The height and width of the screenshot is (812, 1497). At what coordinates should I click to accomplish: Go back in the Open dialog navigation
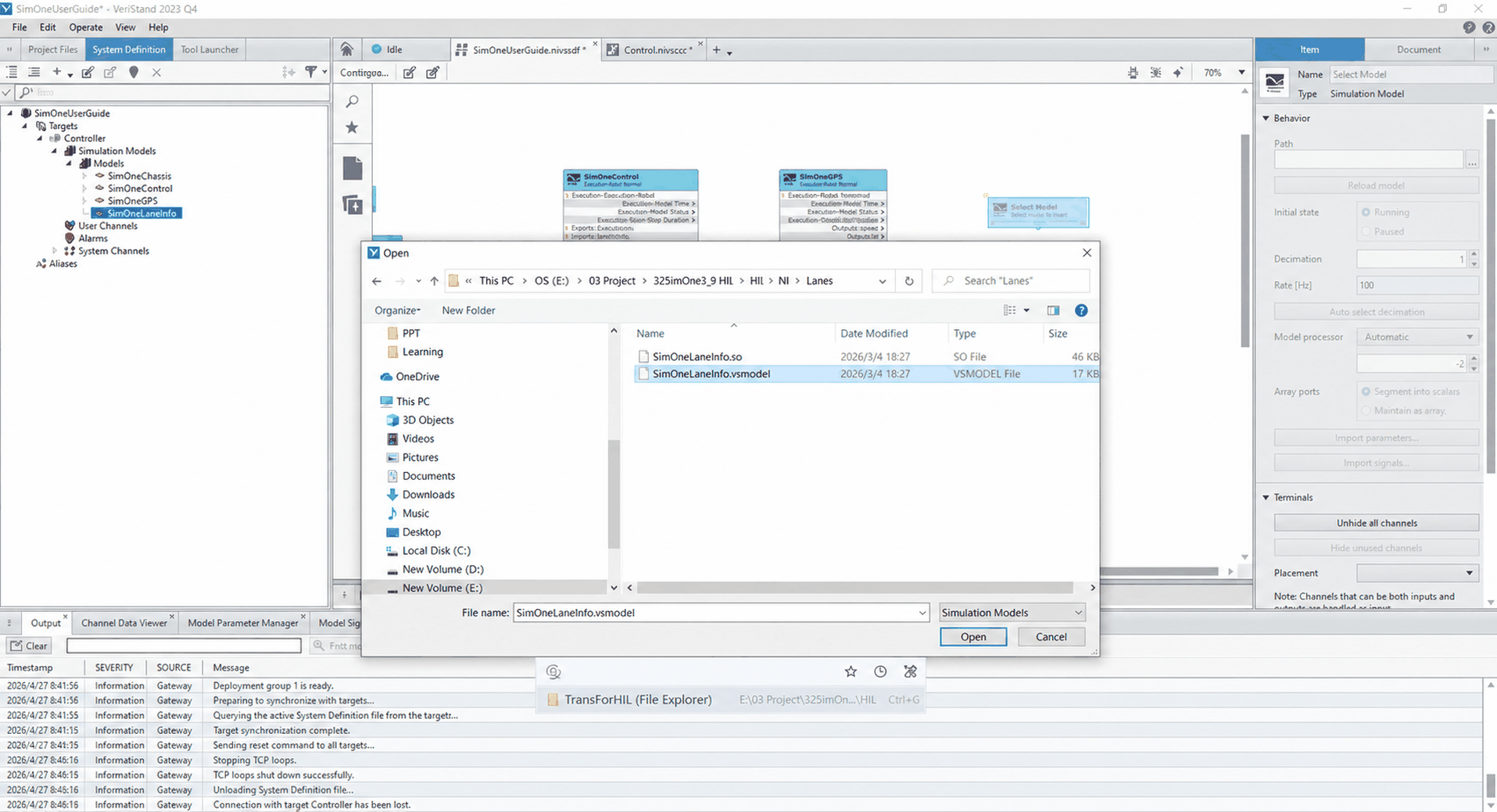coord(377,281)
